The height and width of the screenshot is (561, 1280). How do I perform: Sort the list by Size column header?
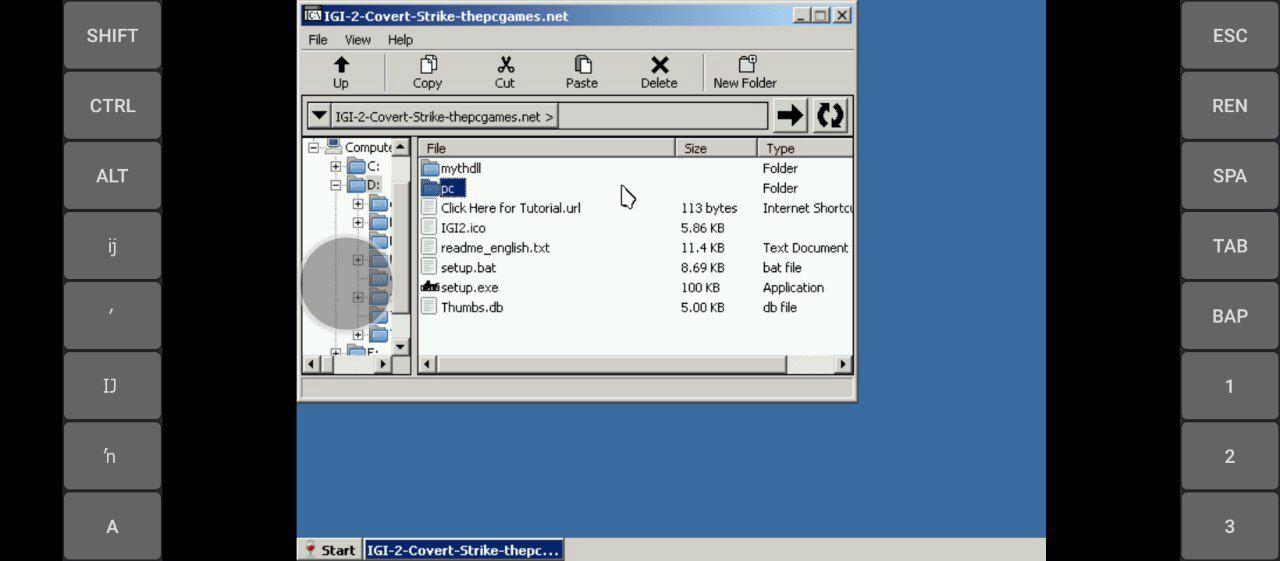click(715, 148)
